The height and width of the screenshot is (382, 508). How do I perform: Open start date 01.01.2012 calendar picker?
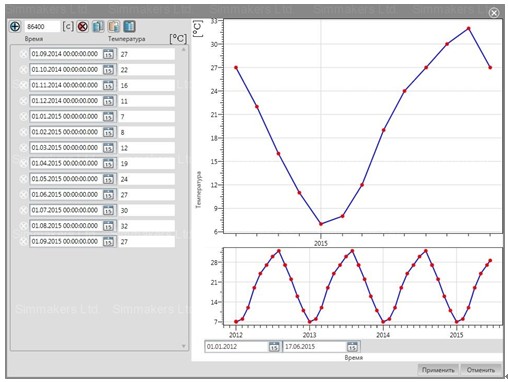point(274,347)
